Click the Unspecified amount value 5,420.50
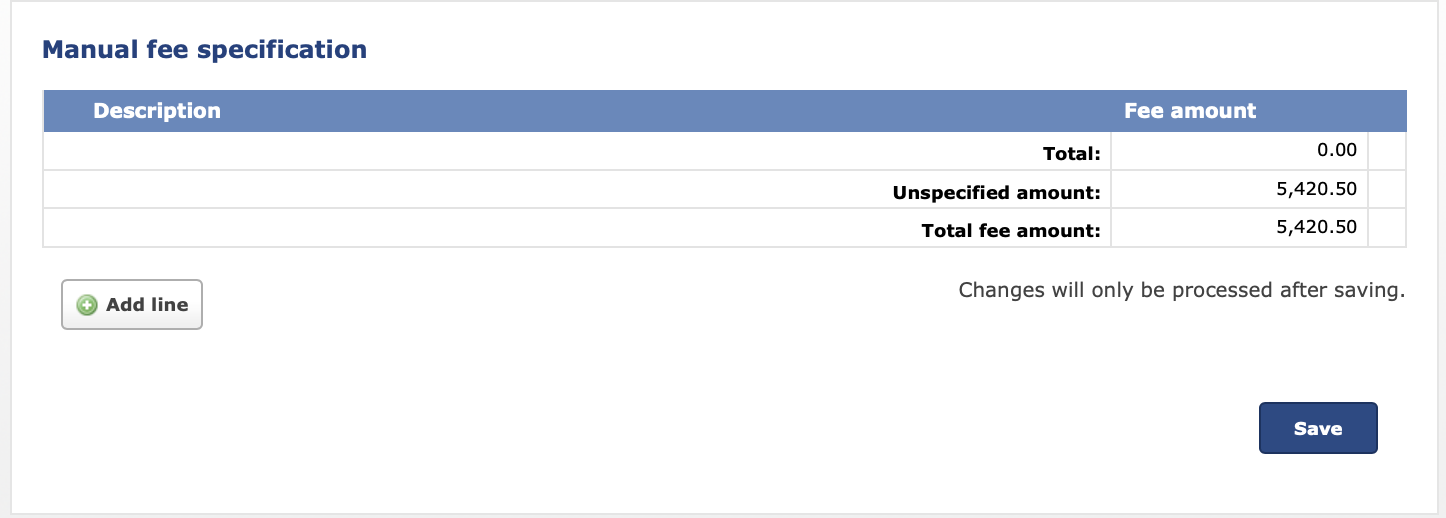This screenshot has width=1446, height=518. pyautogui.click(x=1316, y=189)
